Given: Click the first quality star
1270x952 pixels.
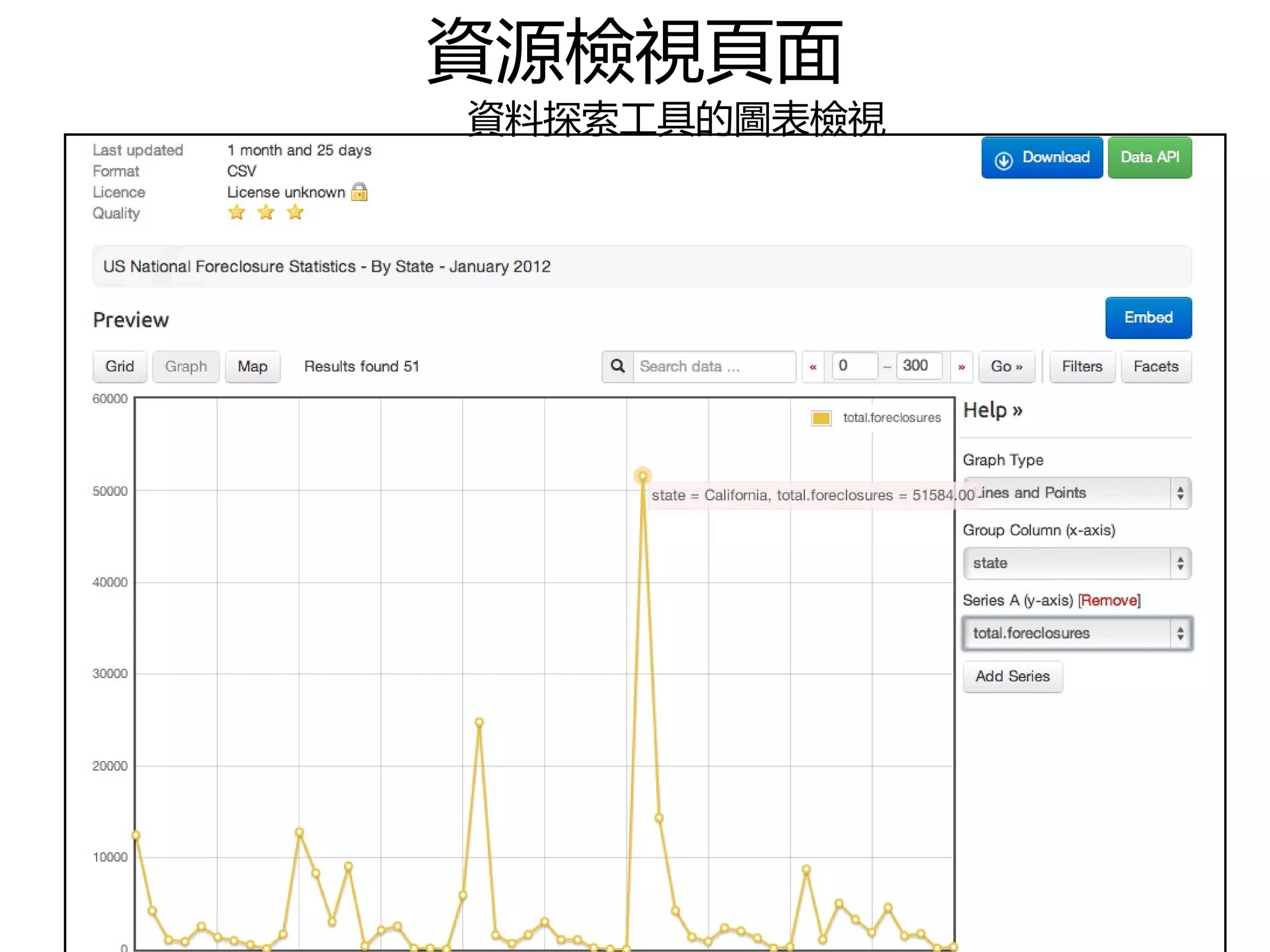Looking at the screenshot, I should tap(236, 213).
